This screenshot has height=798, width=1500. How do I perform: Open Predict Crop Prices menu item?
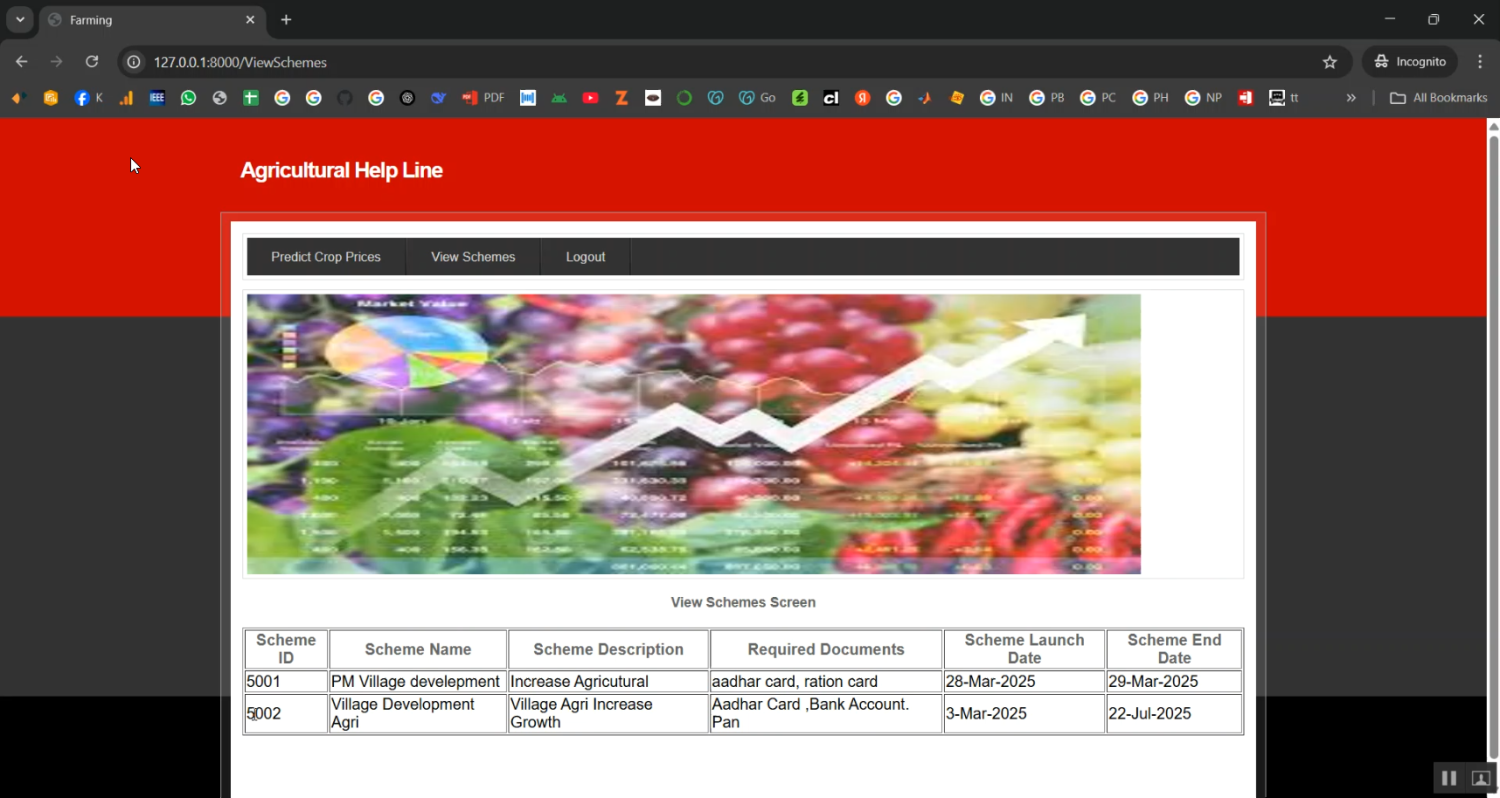tap(326, 257)
